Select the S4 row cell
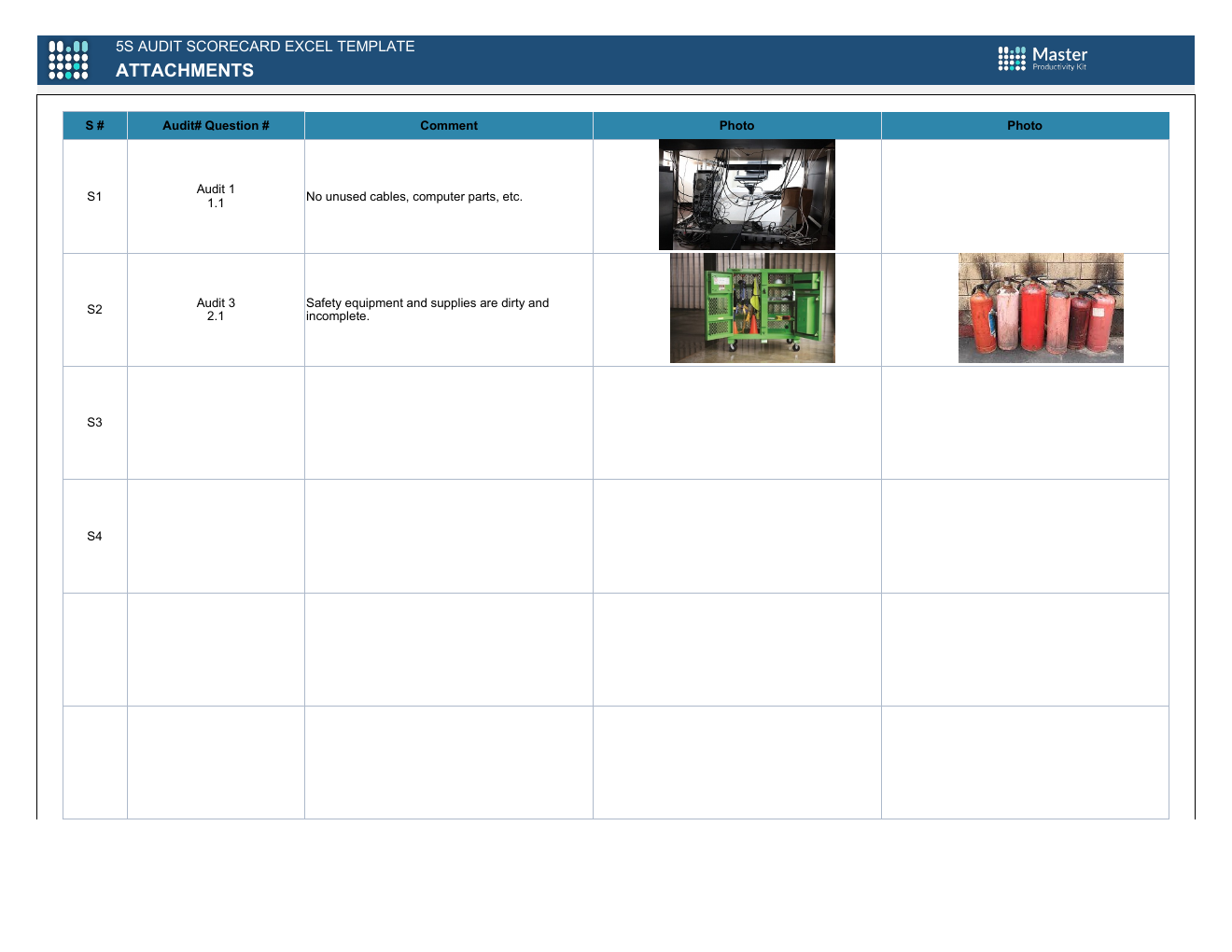The width and height of the screenshot is (1232, 952). pyautogui.click(x=95, y=537)
